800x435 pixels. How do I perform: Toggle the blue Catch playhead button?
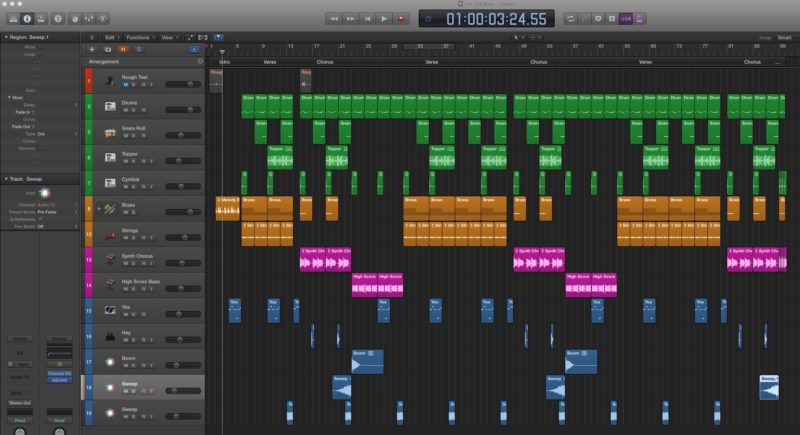[x=218, y=37]
